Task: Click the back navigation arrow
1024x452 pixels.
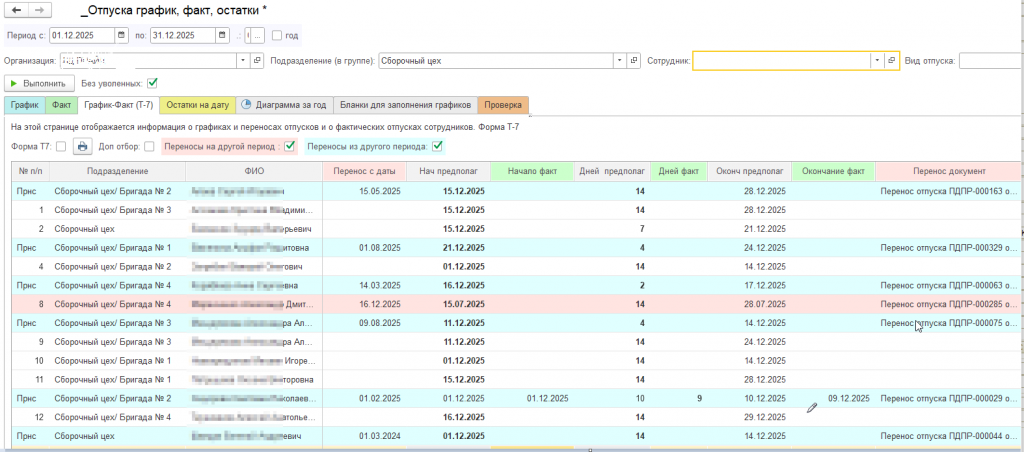Action: click(16, 10)
